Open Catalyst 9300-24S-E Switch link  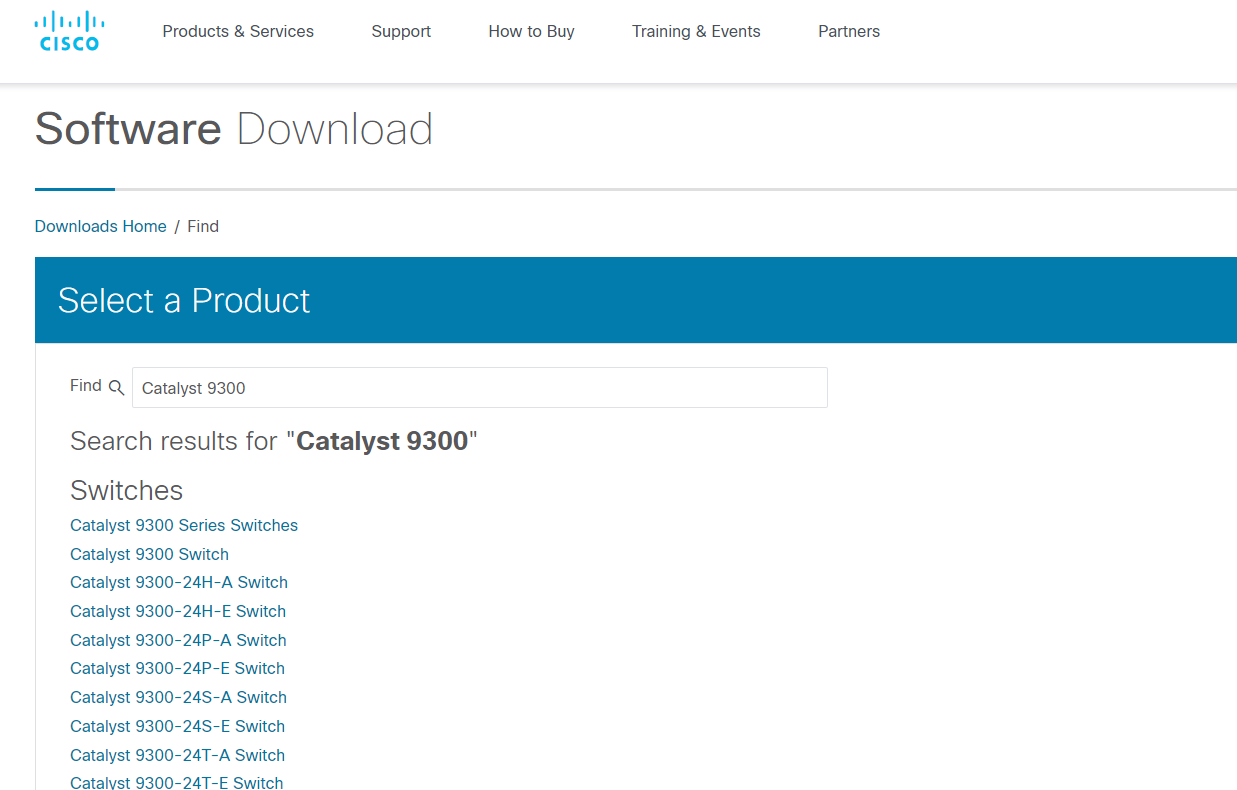(176, 726)
